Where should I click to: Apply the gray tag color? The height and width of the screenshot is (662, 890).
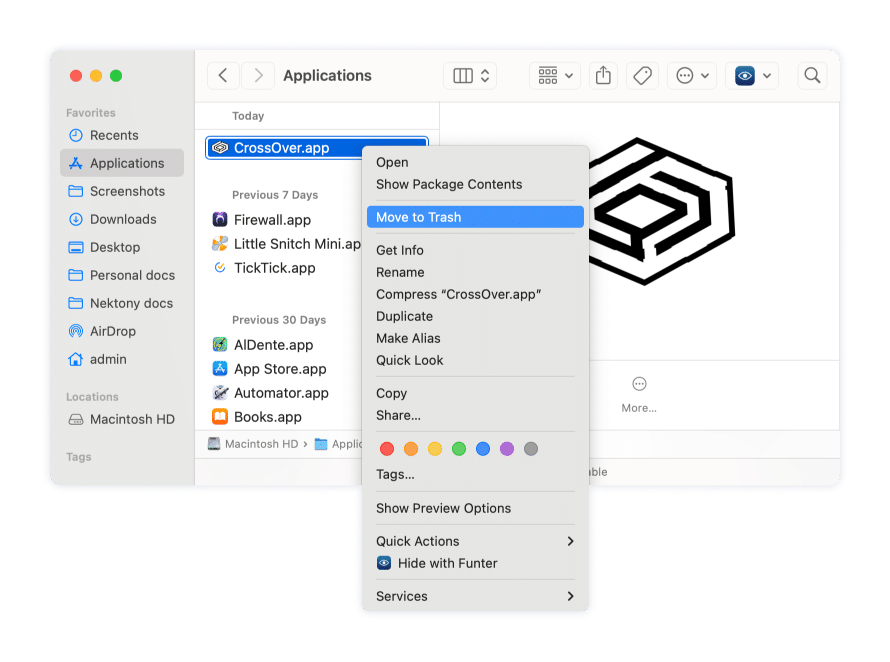[x=531, y=449]
